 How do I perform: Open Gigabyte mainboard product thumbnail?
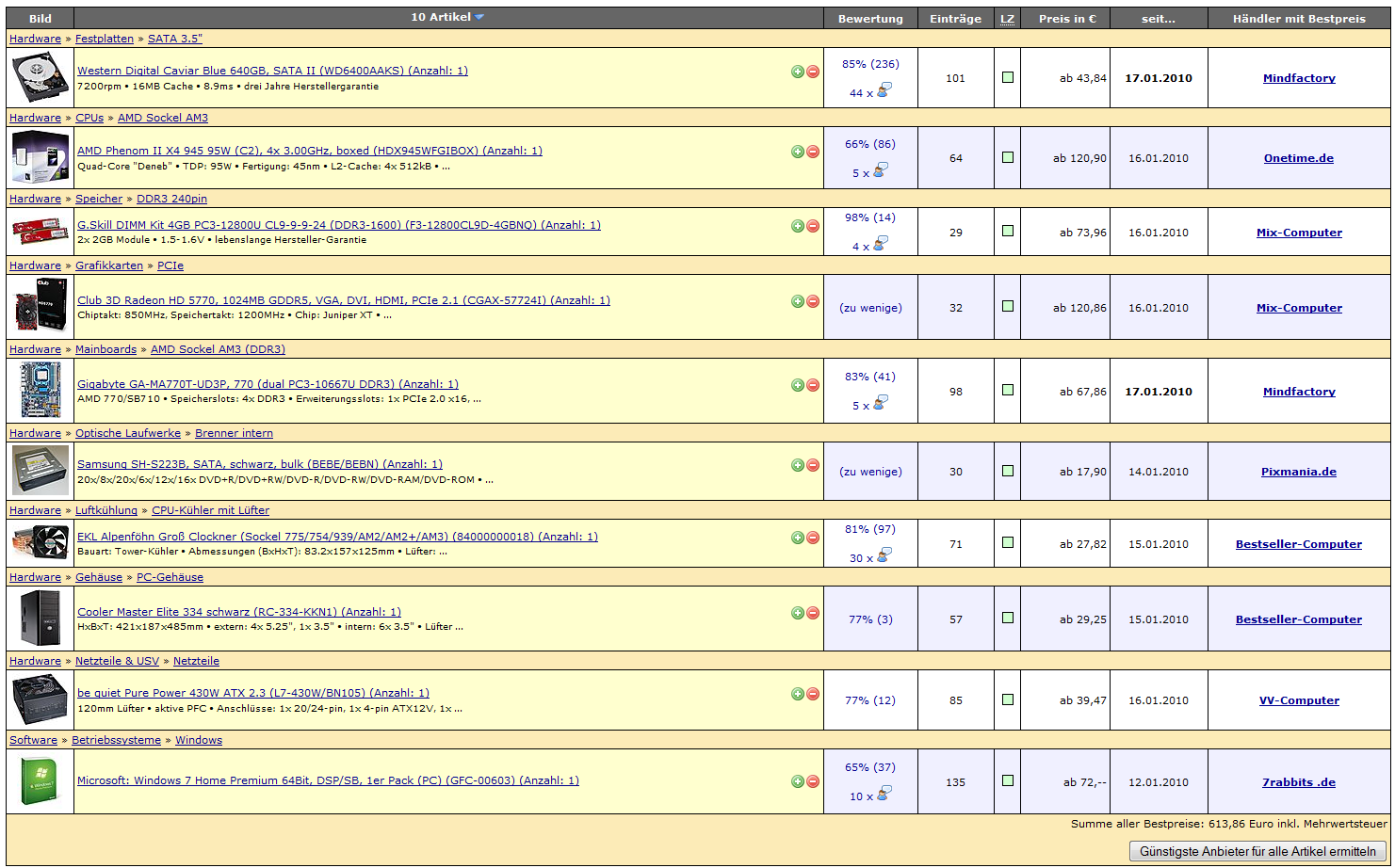point(40,391)
